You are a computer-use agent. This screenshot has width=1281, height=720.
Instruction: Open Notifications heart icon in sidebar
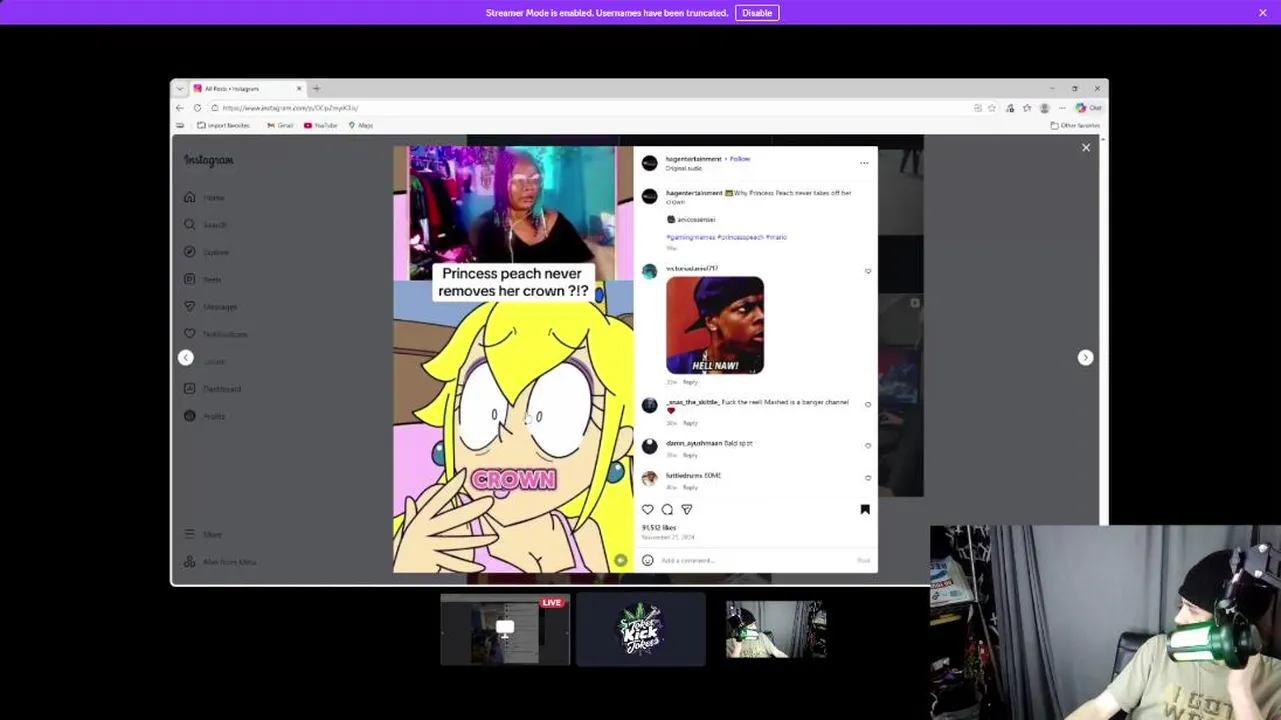click(x=190, y=334)
